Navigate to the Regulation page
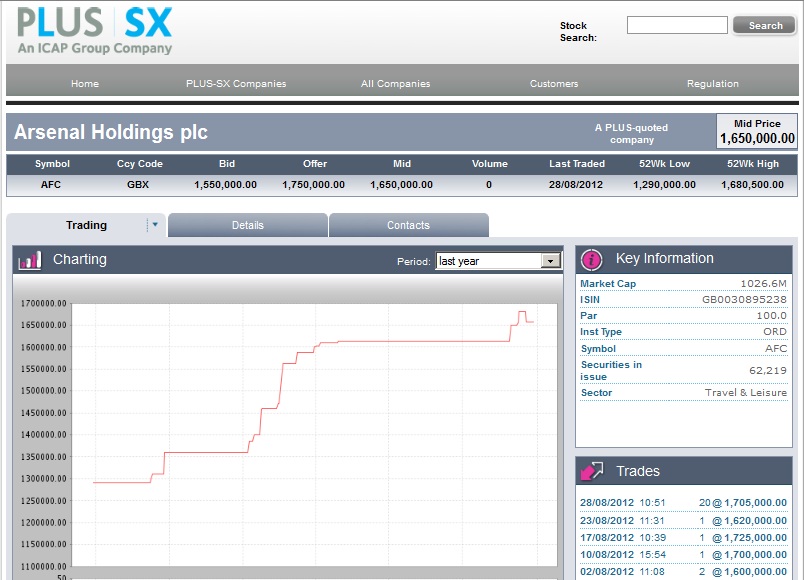 coord(712,84)
